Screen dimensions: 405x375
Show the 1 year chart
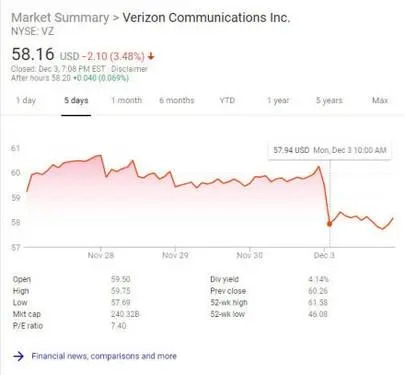click(x=278, y=100)
